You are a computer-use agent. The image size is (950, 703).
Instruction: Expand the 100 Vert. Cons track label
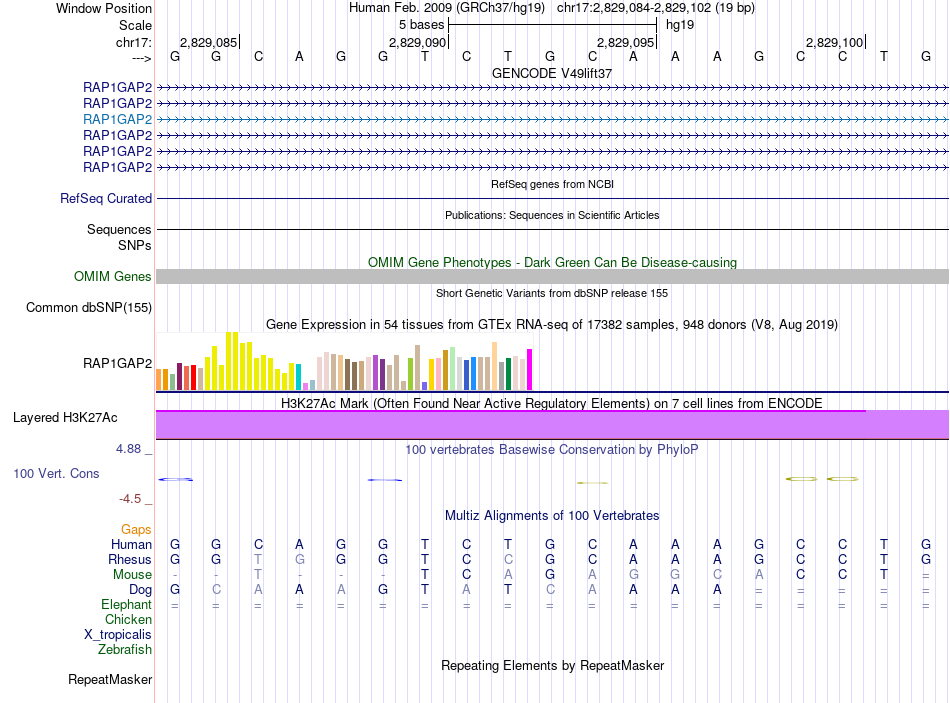(x=56, y=473)
